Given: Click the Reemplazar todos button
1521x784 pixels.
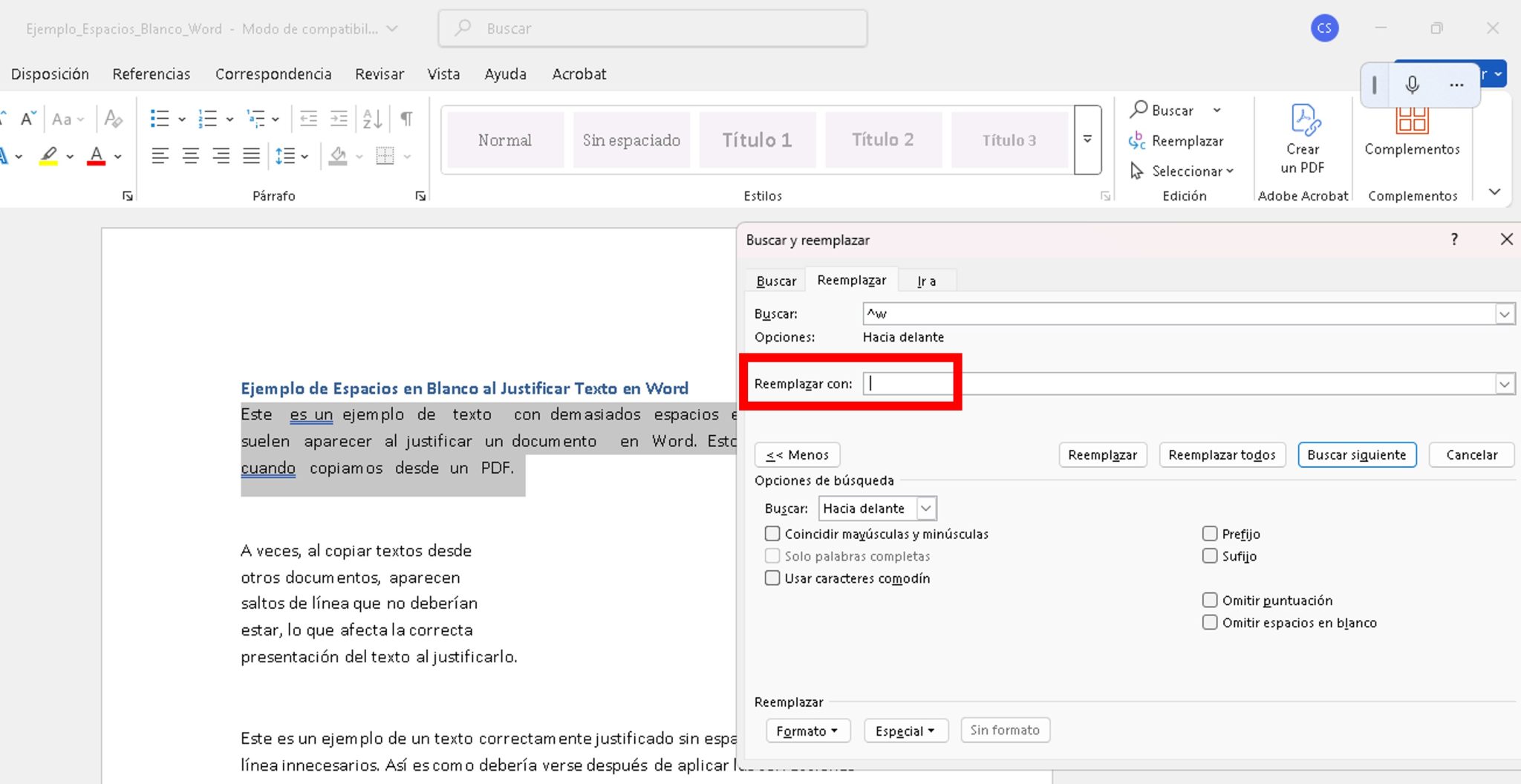Looking at the screenshot, I should coord(1222,454).
